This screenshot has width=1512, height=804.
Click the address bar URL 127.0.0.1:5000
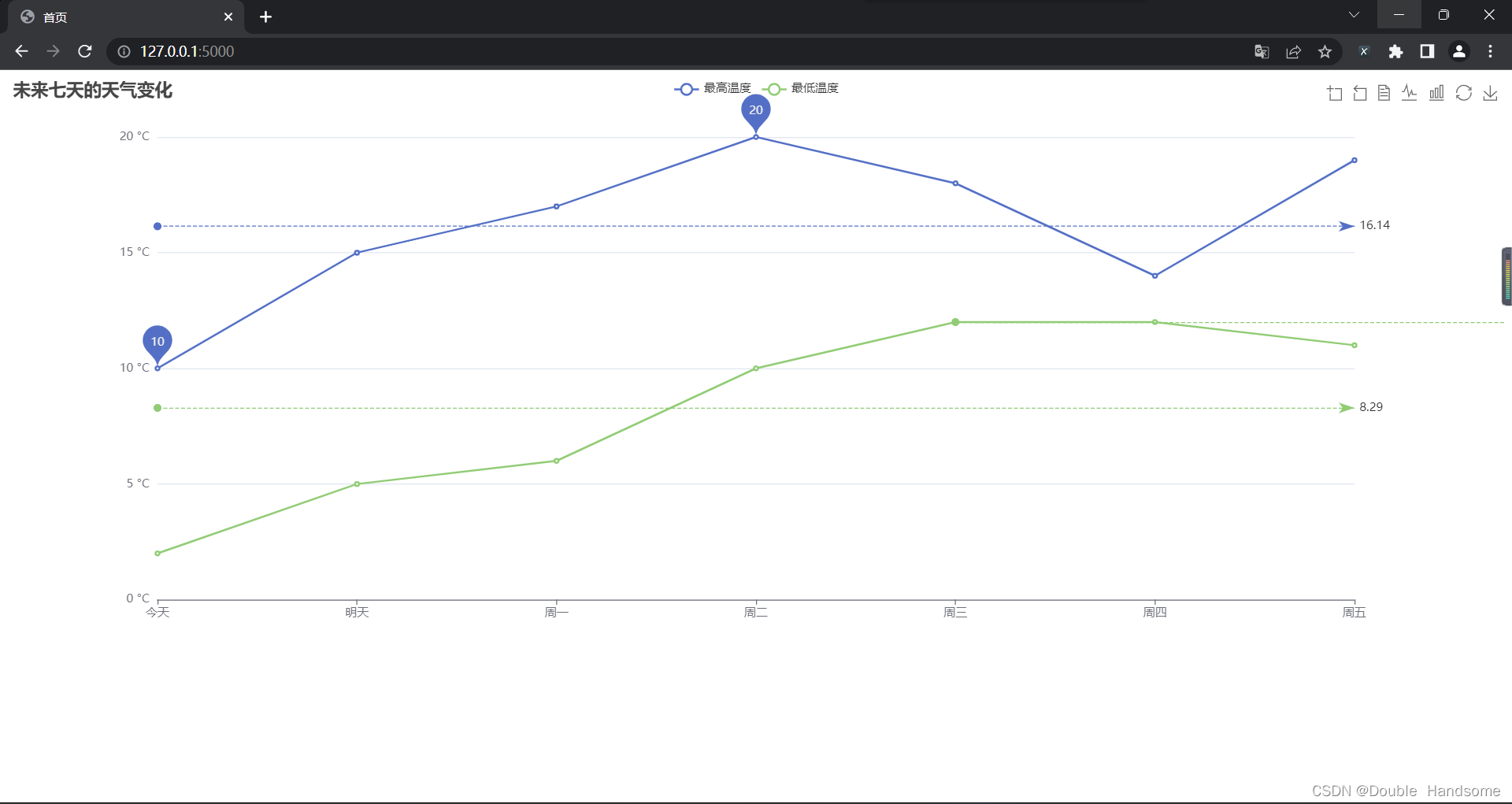click(x=187, y=51)
